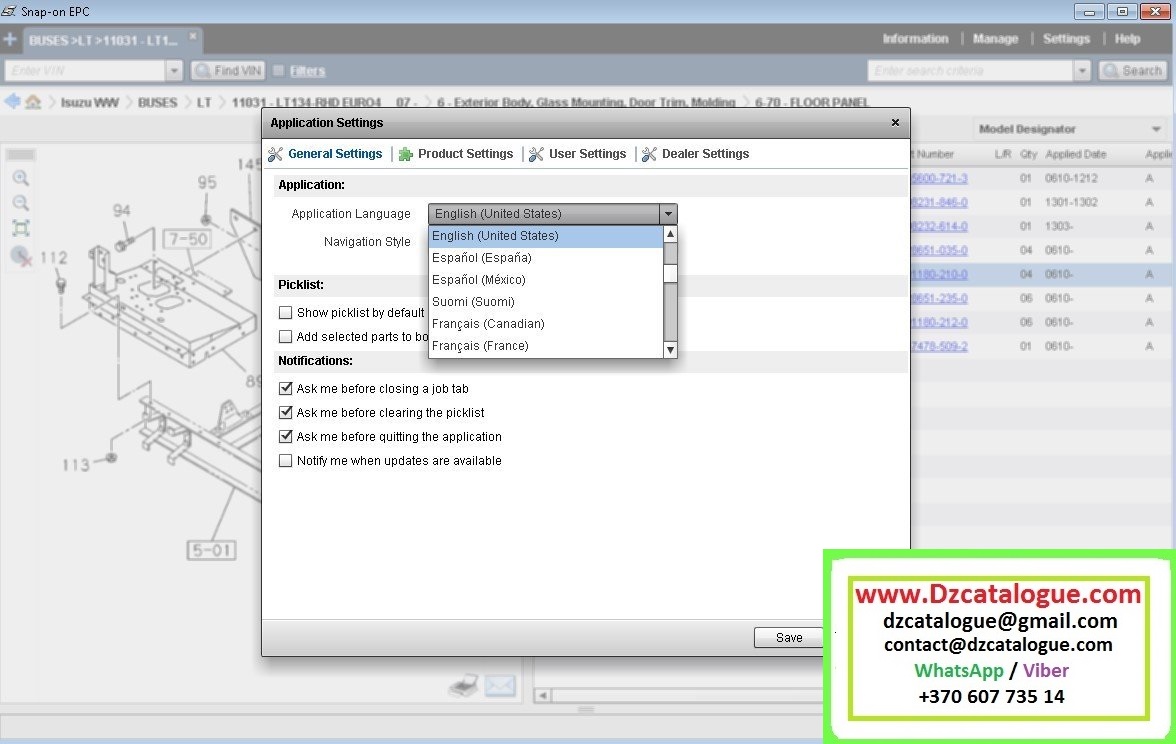
Task: Click callout 5-01 in the diagram
Action: [x=212, y=550]
